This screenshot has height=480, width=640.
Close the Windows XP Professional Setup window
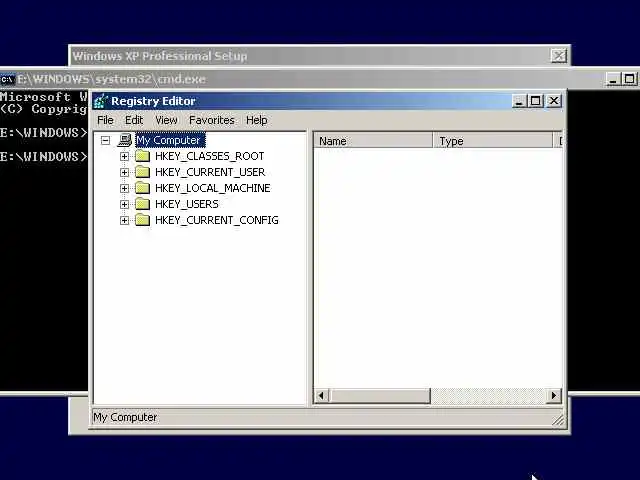point(559,56)
